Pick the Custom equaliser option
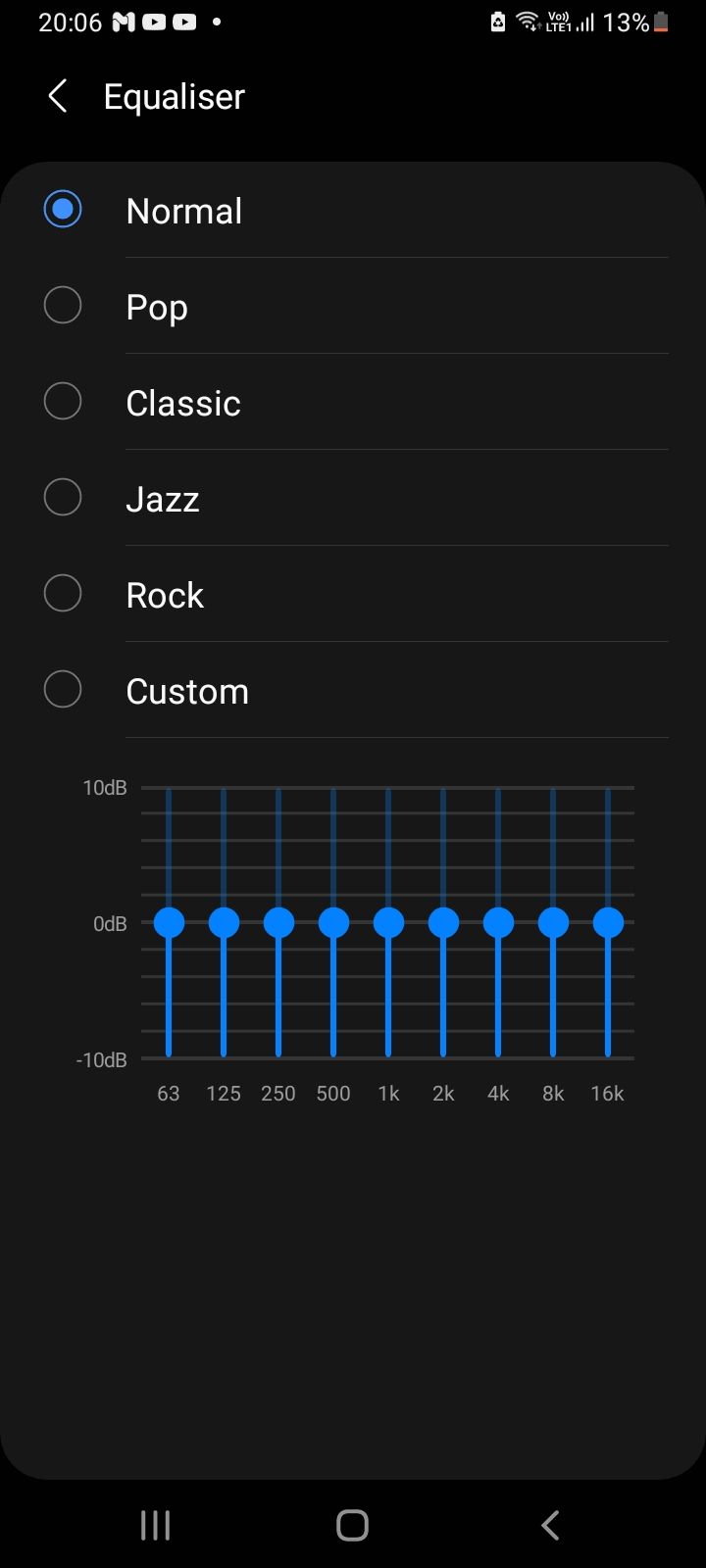The width and height of the screenshot is (706, 1568). click(63, 690)
